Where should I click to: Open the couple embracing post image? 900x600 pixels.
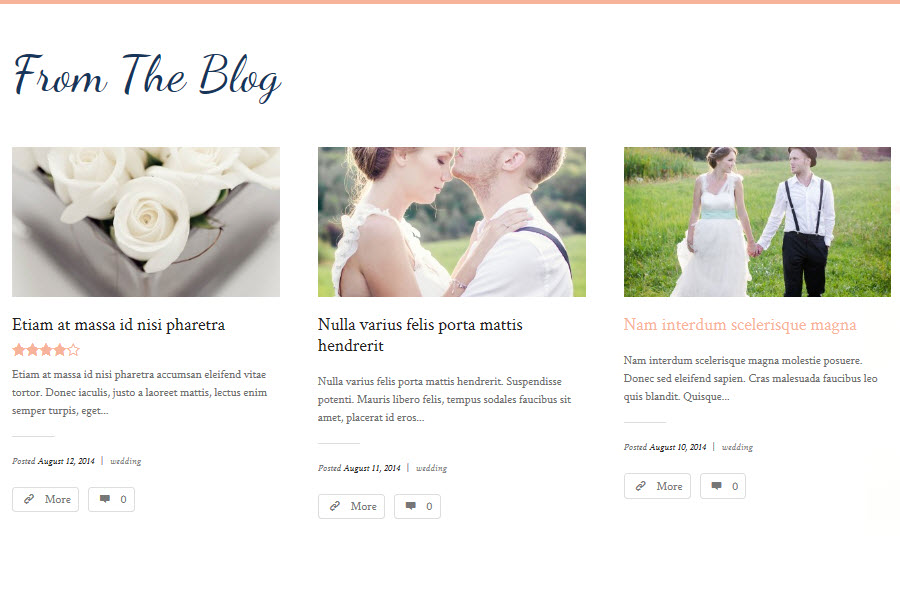click(x=452, y=222)
